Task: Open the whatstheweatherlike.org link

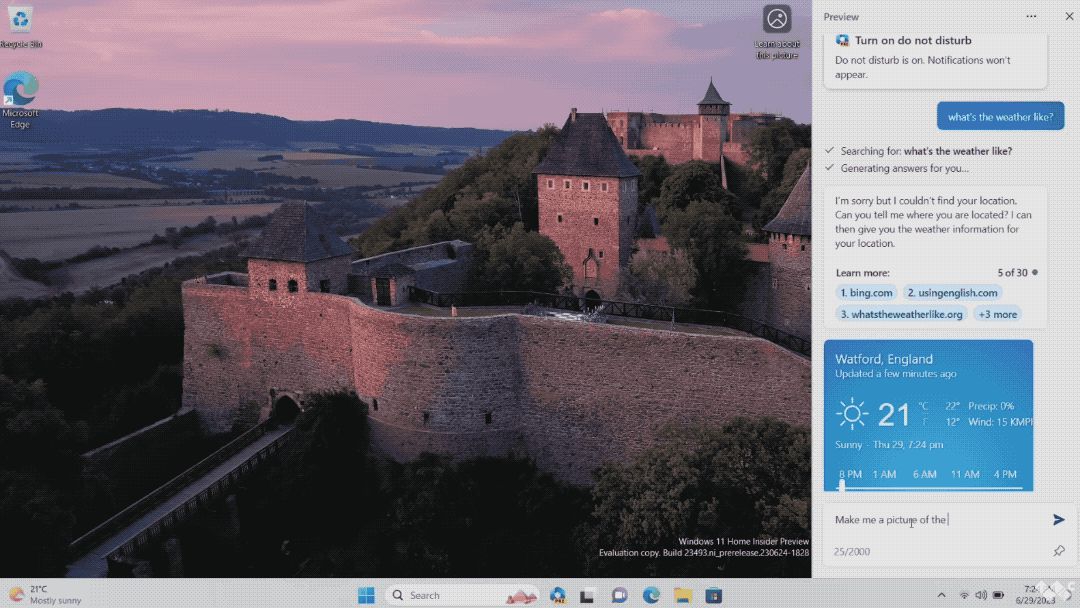Action: pos(900,314)
